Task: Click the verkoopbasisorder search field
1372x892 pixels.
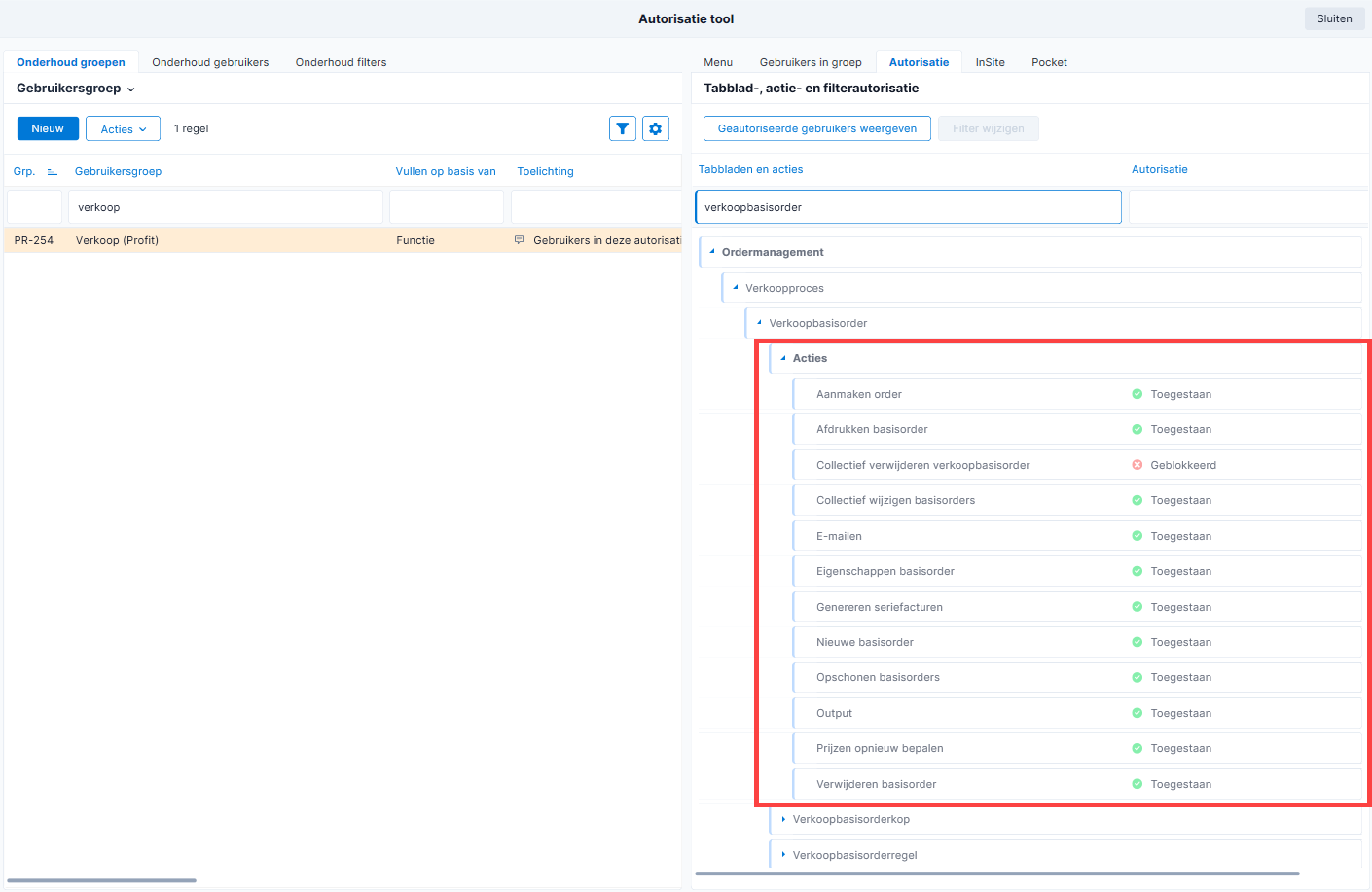Action: pos(908,207)
